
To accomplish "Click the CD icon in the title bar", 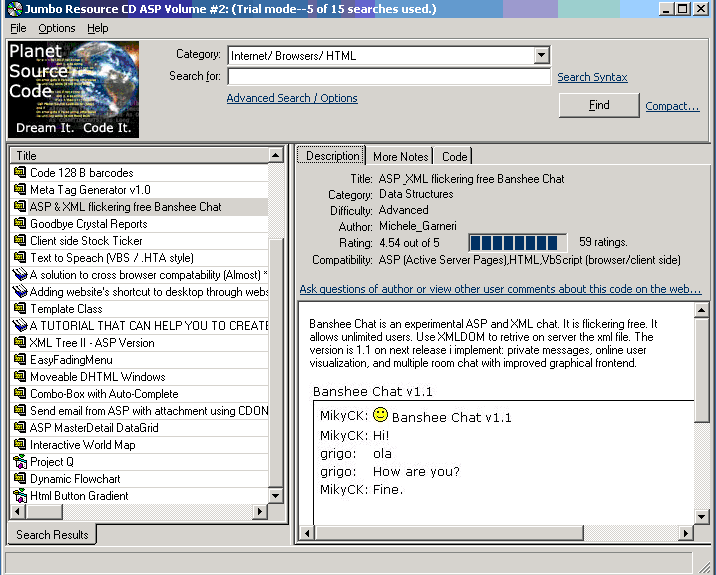I will (x=15, y=9).
